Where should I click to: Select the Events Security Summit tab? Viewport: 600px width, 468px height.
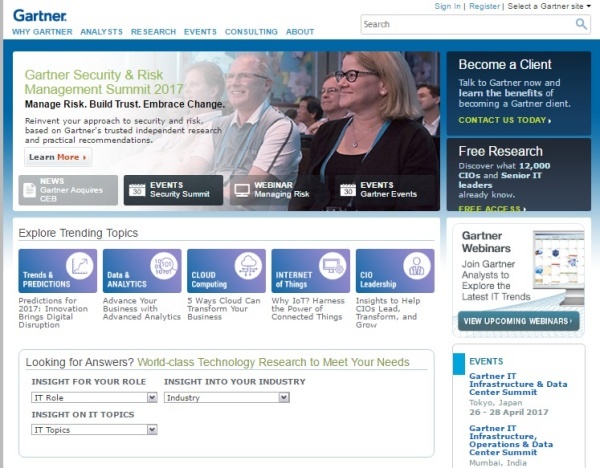click(x=173, y=190)
